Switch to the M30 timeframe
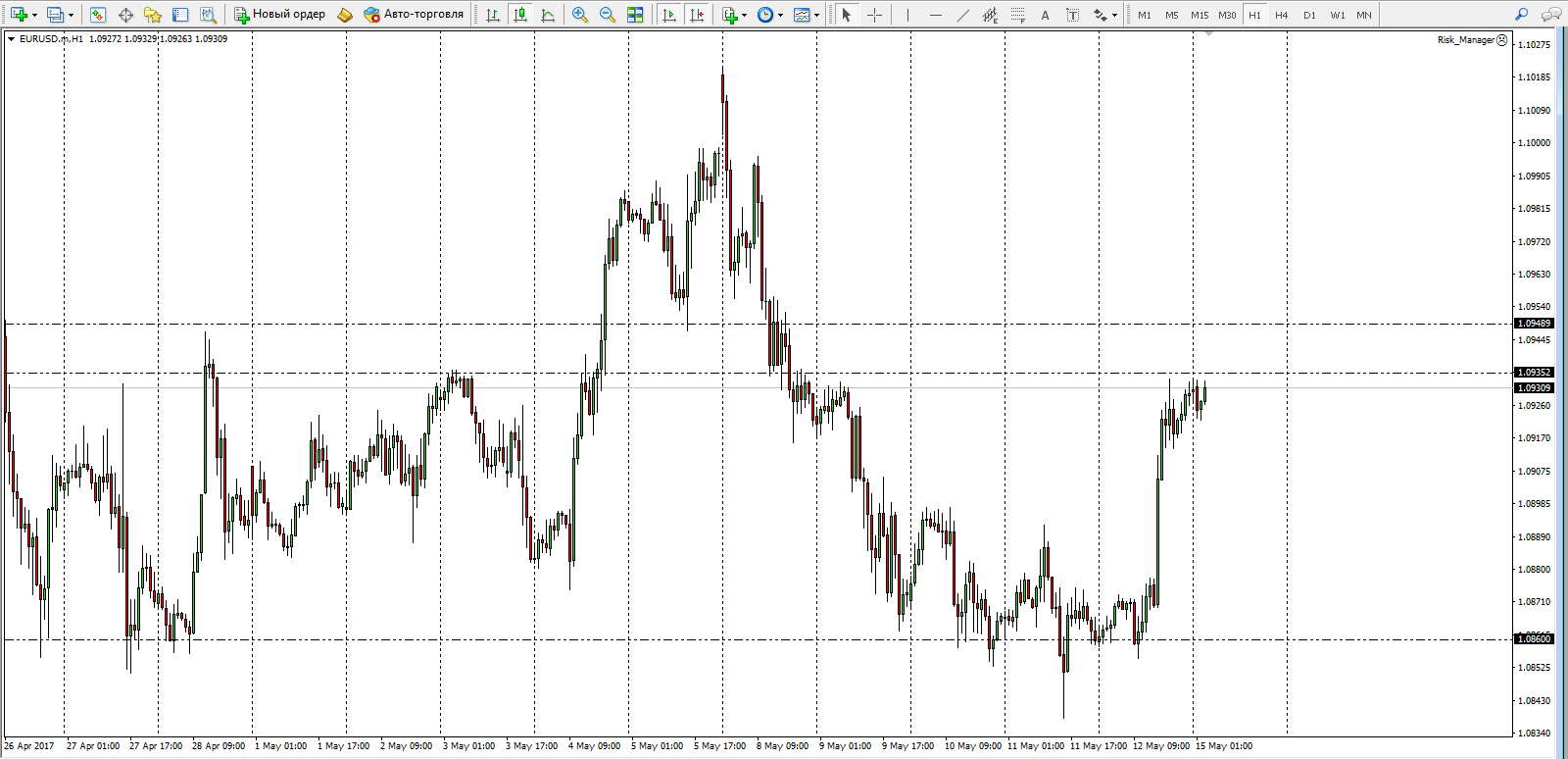Image resolution: width=1568 pixels, height=759 pixels. pos(1227,15)
